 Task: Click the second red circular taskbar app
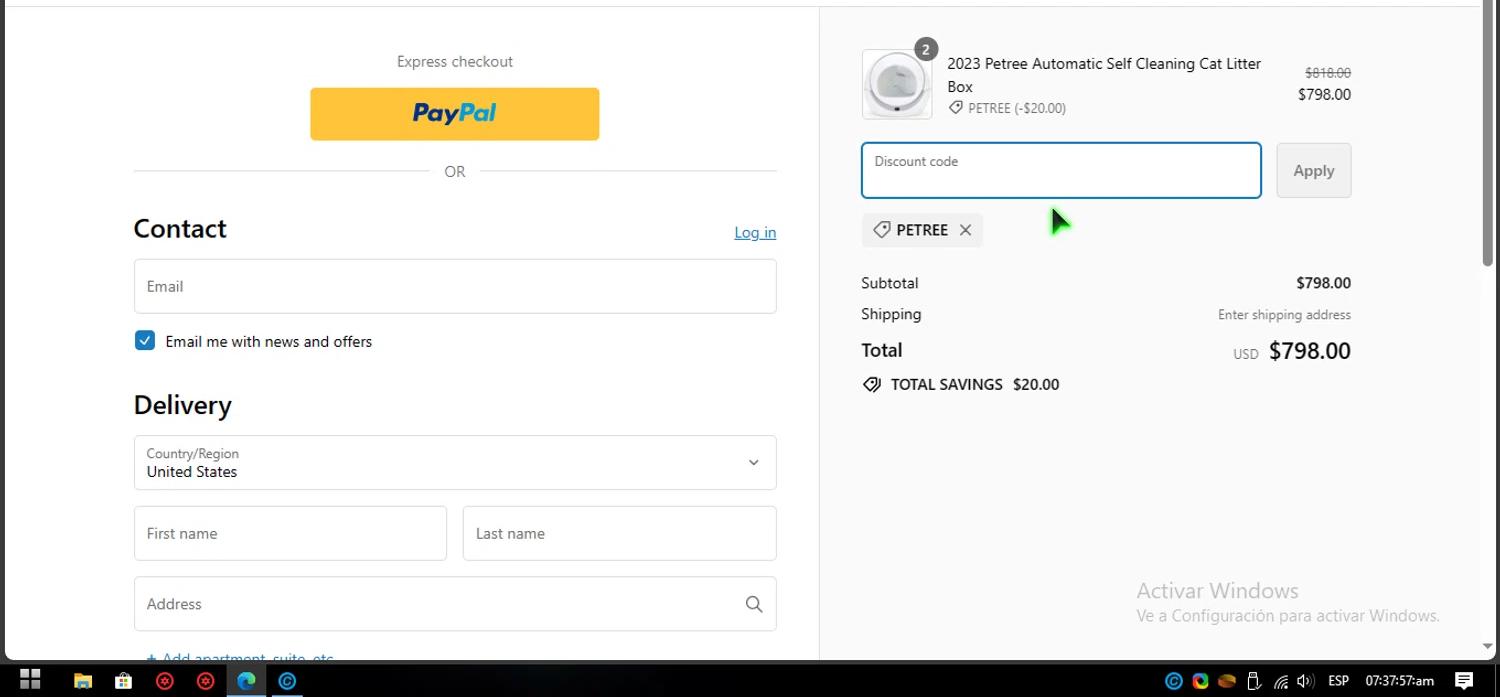click(x=205, y=681)
